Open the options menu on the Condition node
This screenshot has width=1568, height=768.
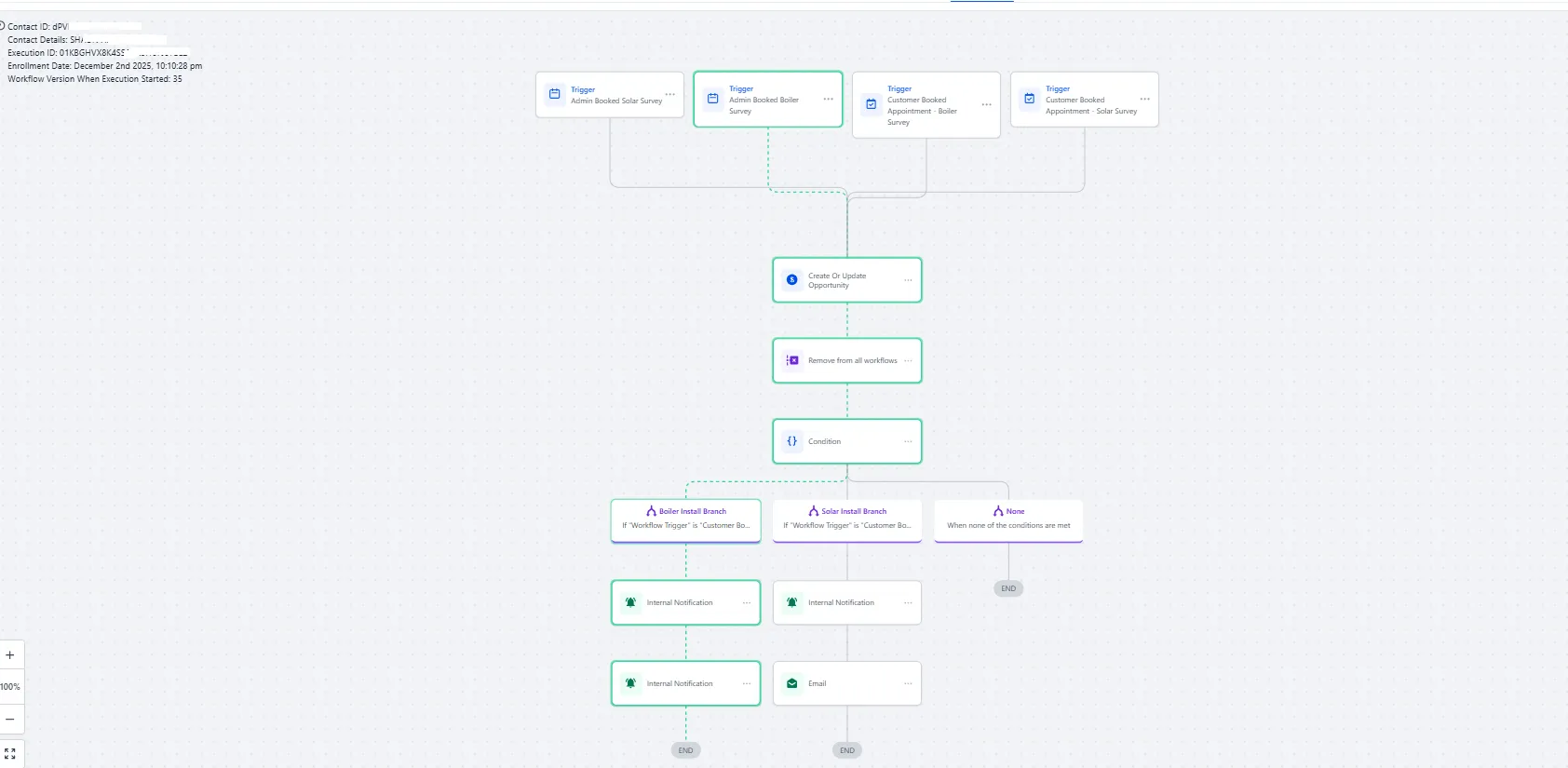(908, 442)
